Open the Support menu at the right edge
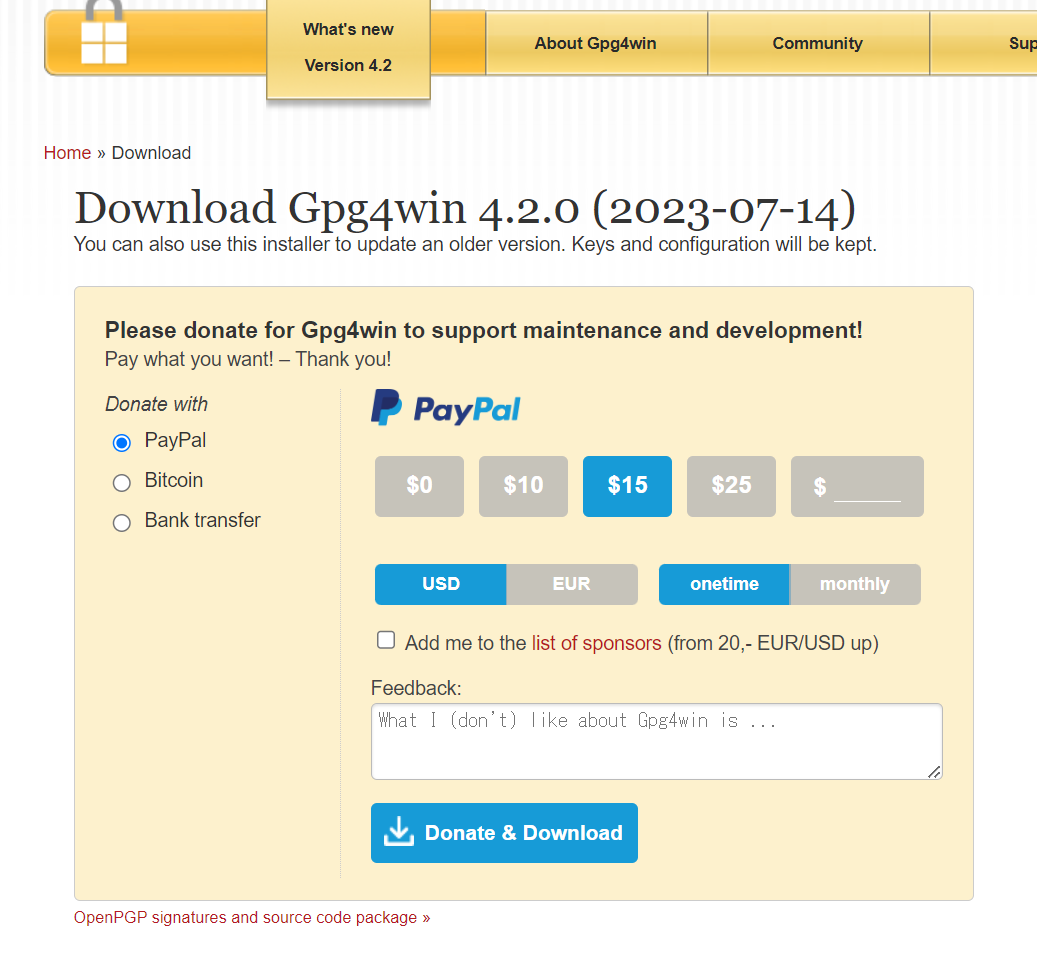The width and height of the screenshot is (1037, 959). 984,44
